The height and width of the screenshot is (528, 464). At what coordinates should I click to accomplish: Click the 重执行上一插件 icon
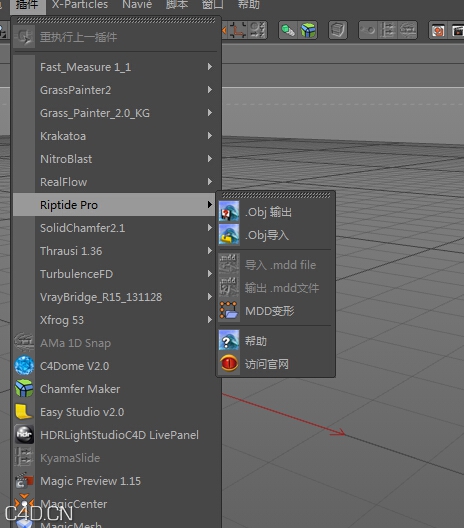pos(24,37)
